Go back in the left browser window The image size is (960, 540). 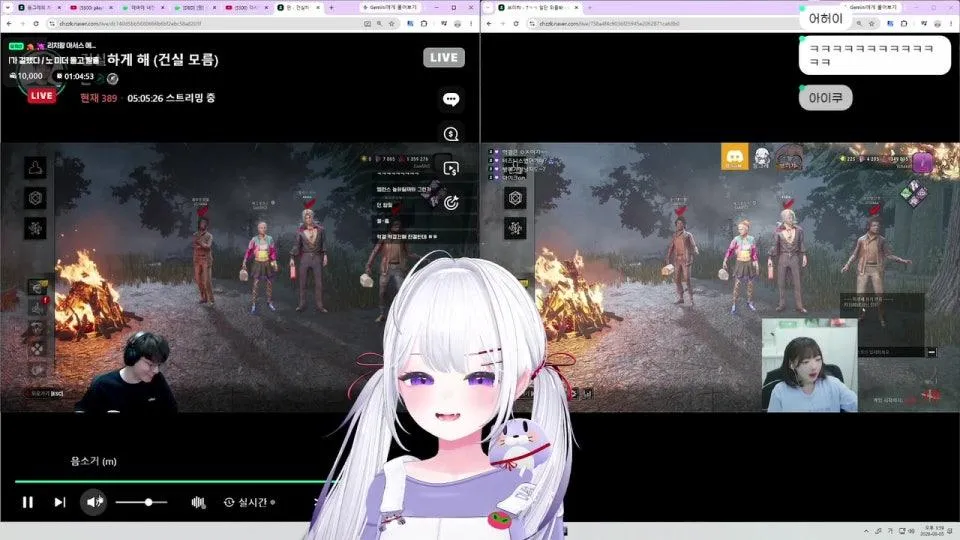(9, 23)
